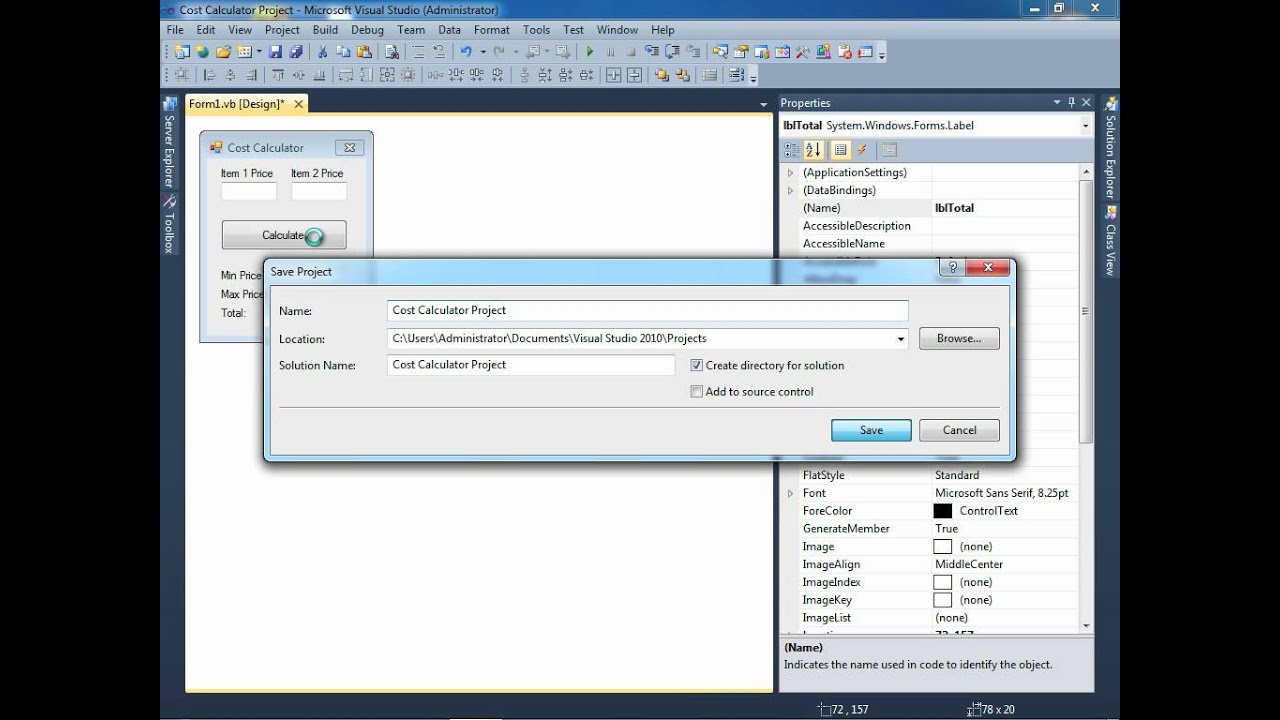This screenshot has width=1280, height=720.
Task: Click the Copy toolbar icon
Action: point(343,52)
